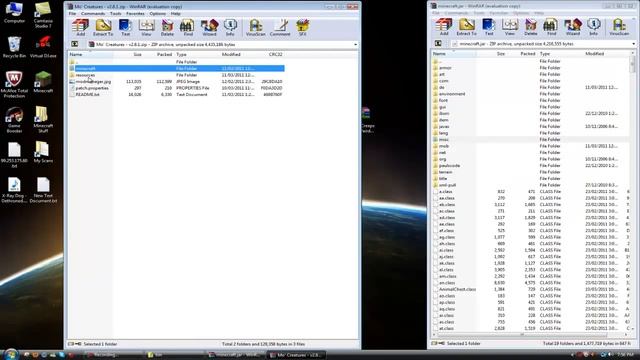Screen dimensions: 640x360
Task: Open Favorites menu in Mo' Creatures window
Action: tap(136, 13)
